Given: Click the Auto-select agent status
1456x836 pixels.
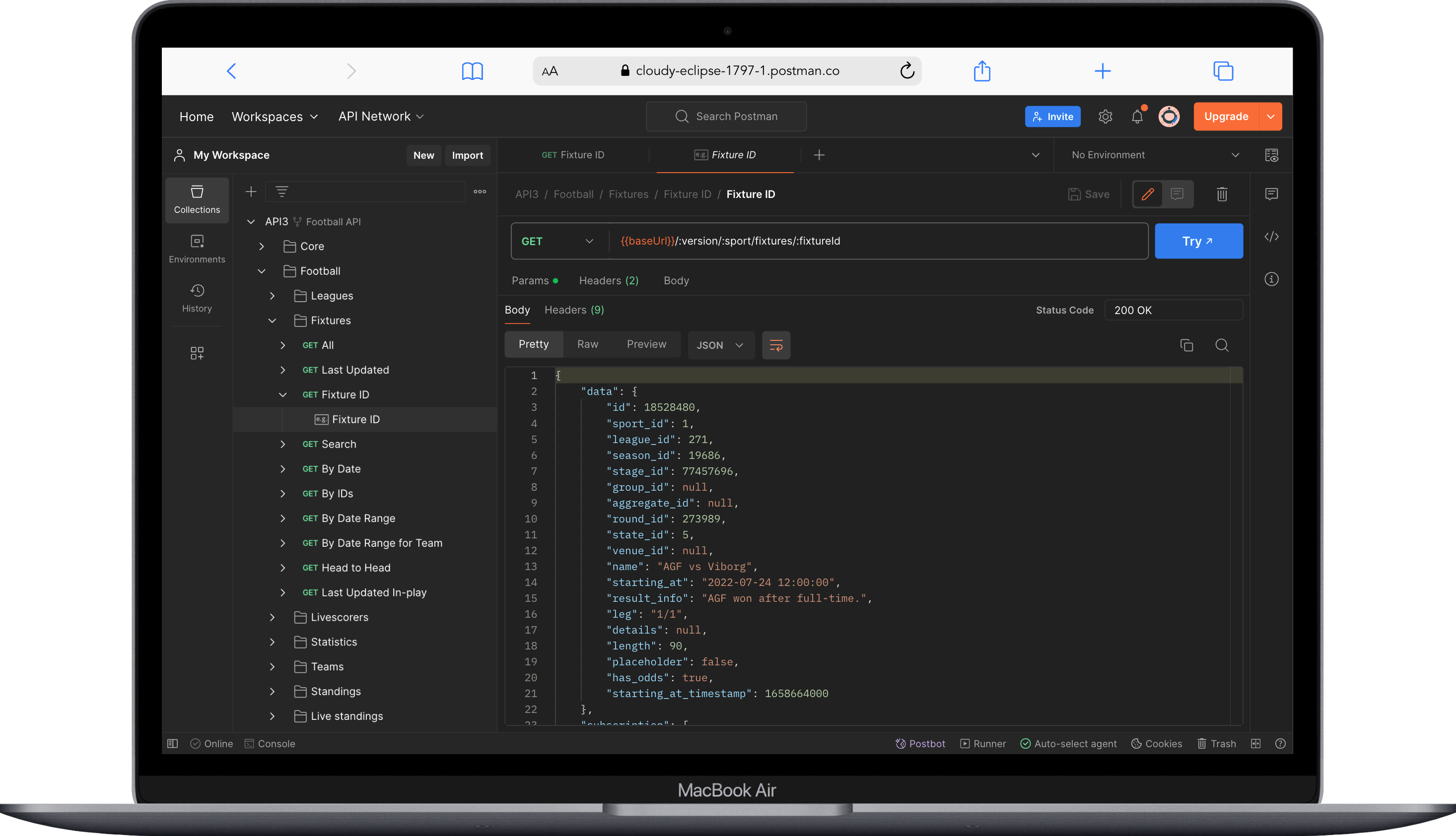Looking at the screenshot, I should (x=1068, y=744).
